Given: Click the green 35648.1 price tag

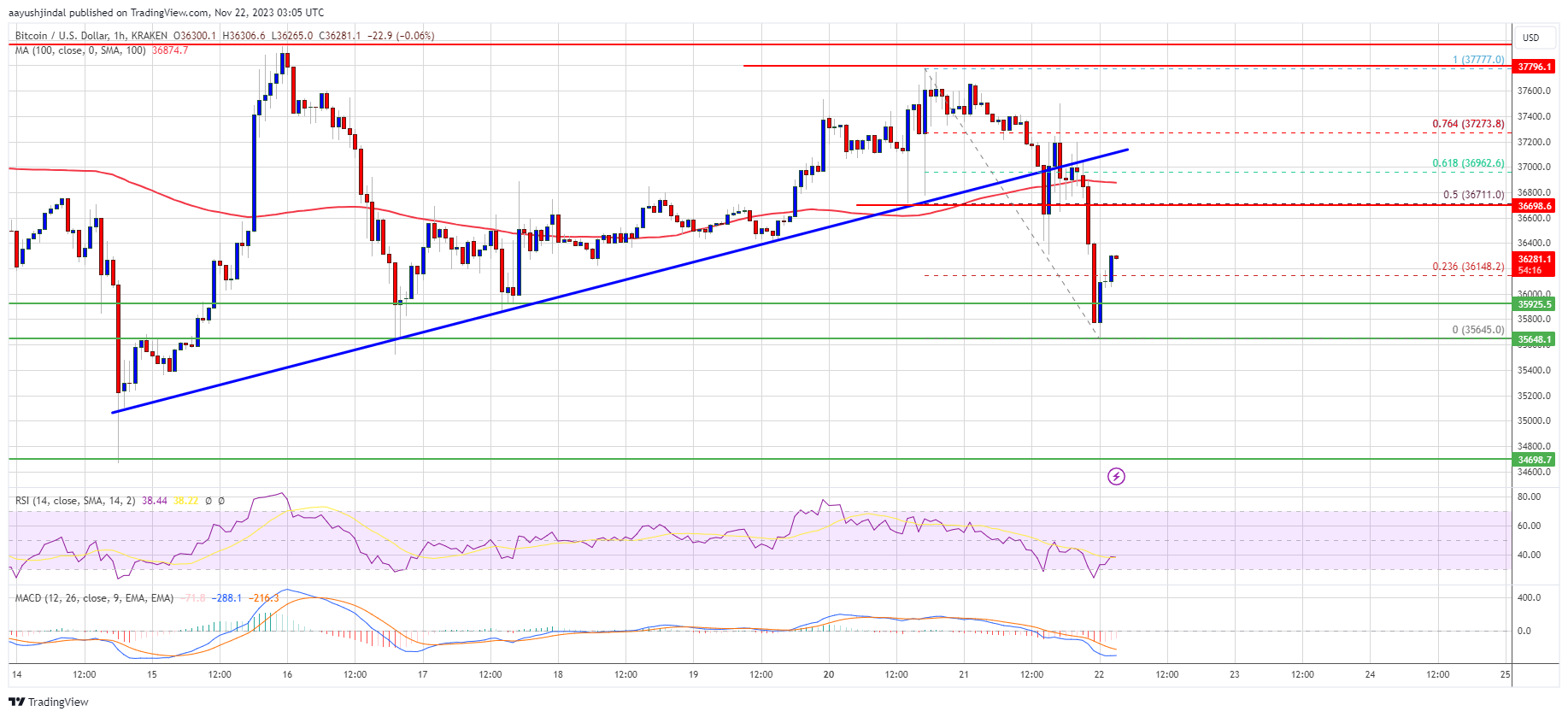Looking at the screenshot, I should coord(1534,339).
